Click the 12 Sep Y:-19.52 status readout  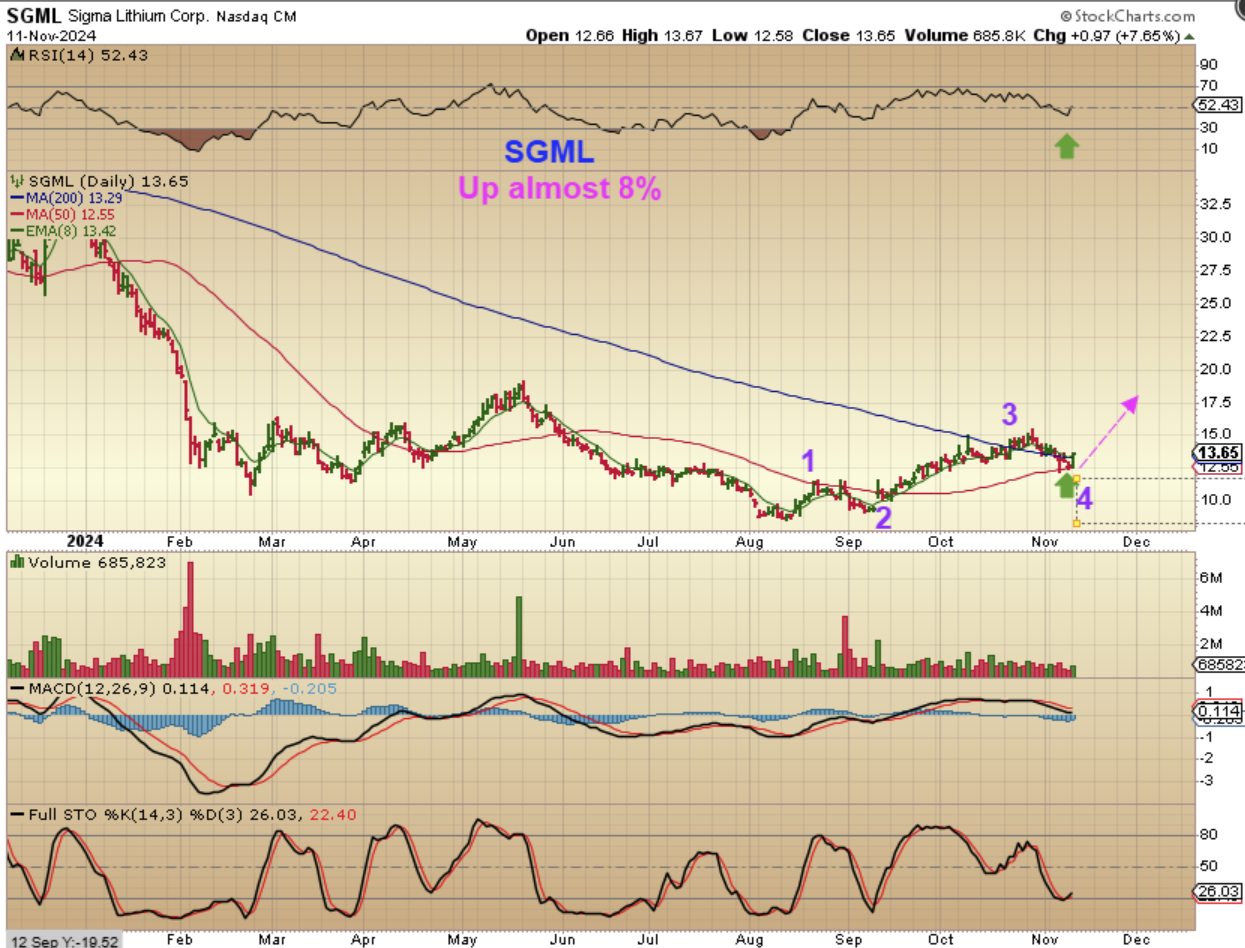tap(66, 941)
